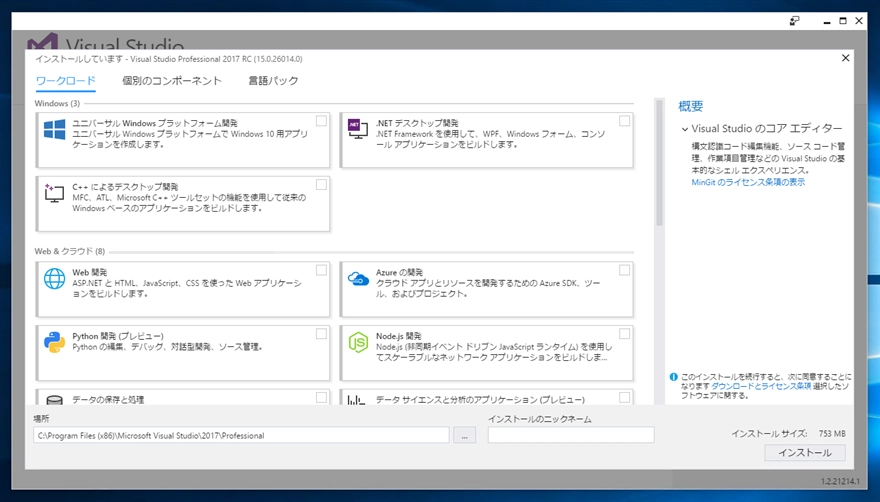Click the info icon beside license notice
The width and height of the screenshot is (880, 502).
[673, 377]
